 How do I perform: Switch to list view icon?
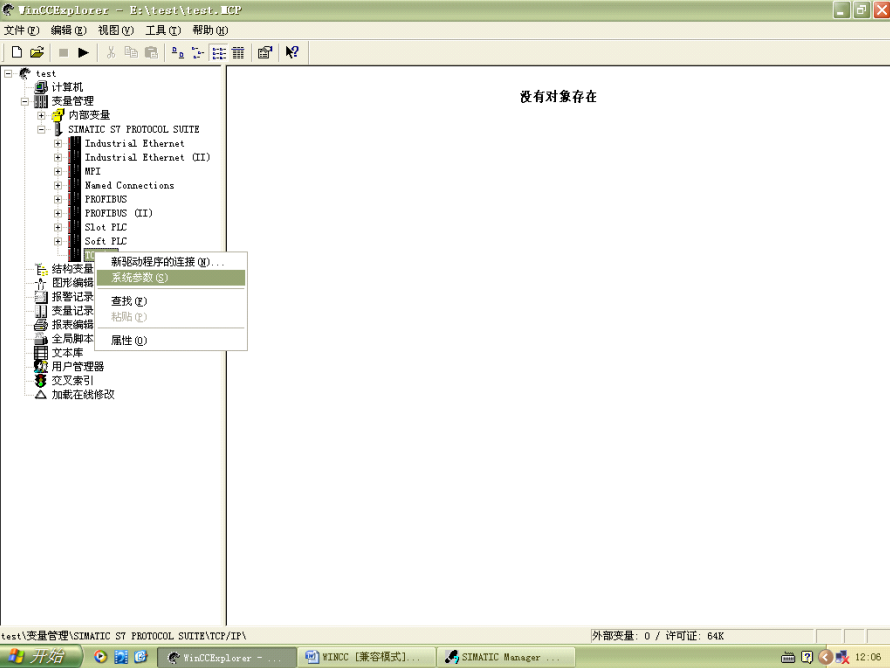(219, 53)
